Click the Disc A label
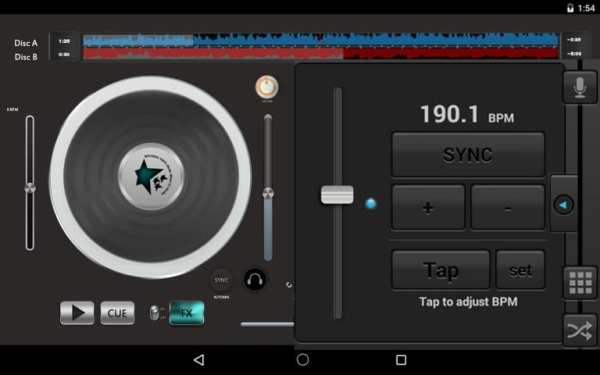This screenshot has width=600, height=375. 26,43
